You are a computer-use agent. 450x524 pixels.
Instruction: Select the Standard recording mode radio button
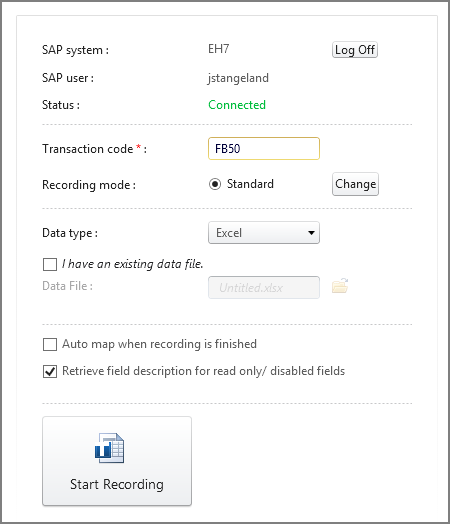coord(215,184)
